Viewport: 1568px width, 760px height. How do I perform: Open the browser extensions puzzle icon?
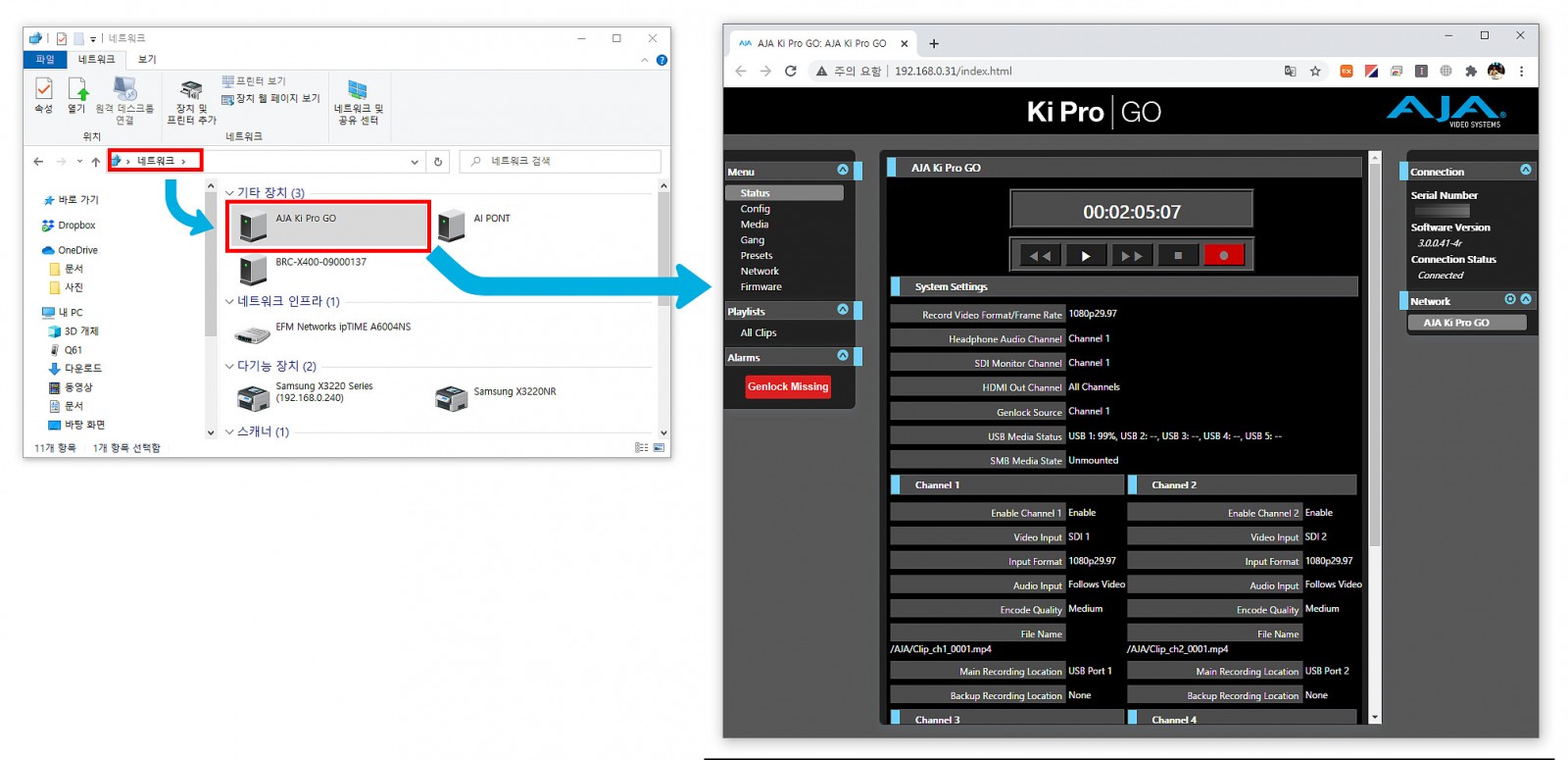[1471, 71]
